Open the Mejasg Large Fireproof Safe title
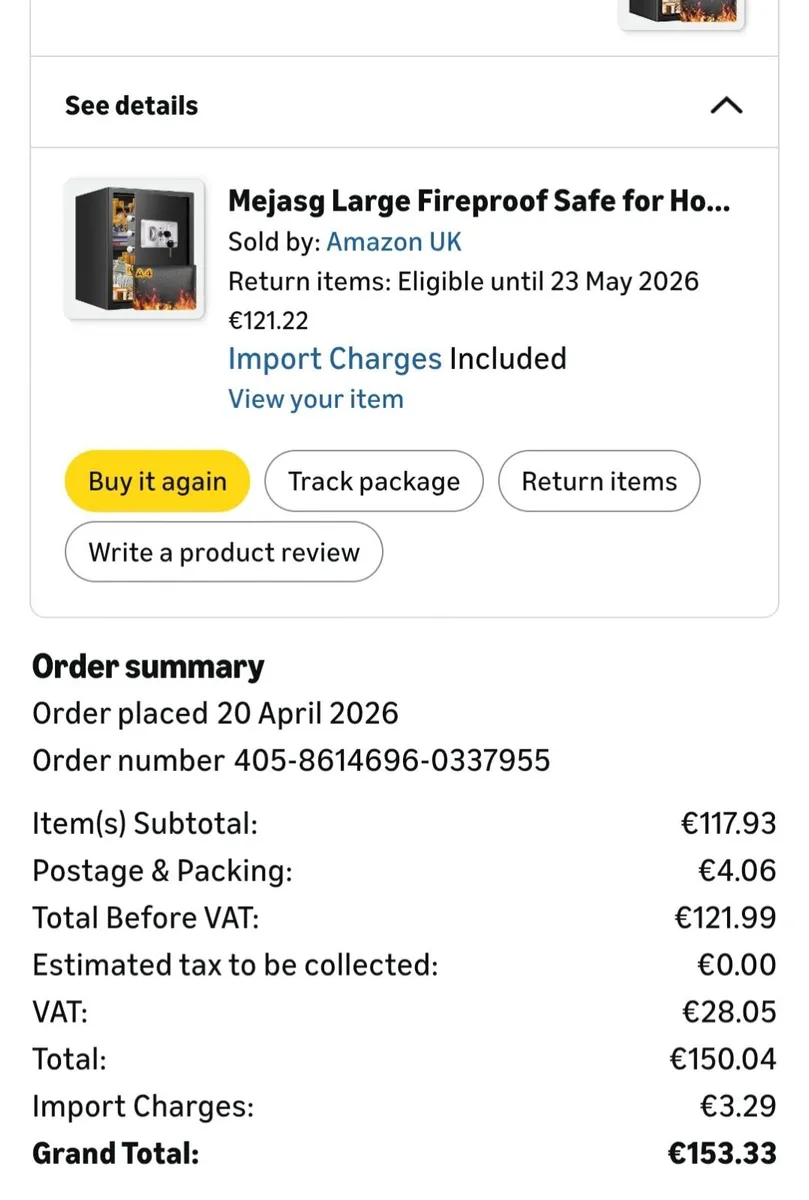809x1200 pixels. click(479, 201)
